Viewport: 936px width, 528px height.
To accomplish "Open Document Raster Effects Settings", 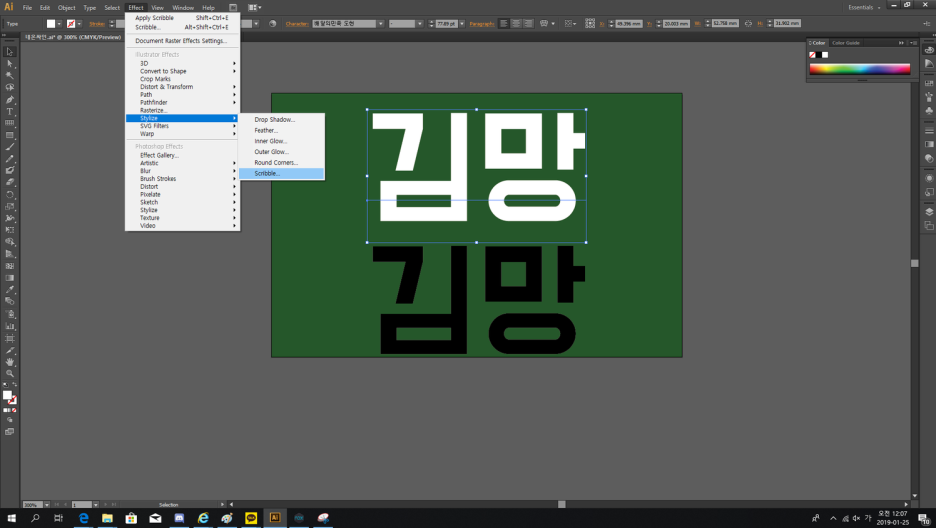I will coord(181,41).
